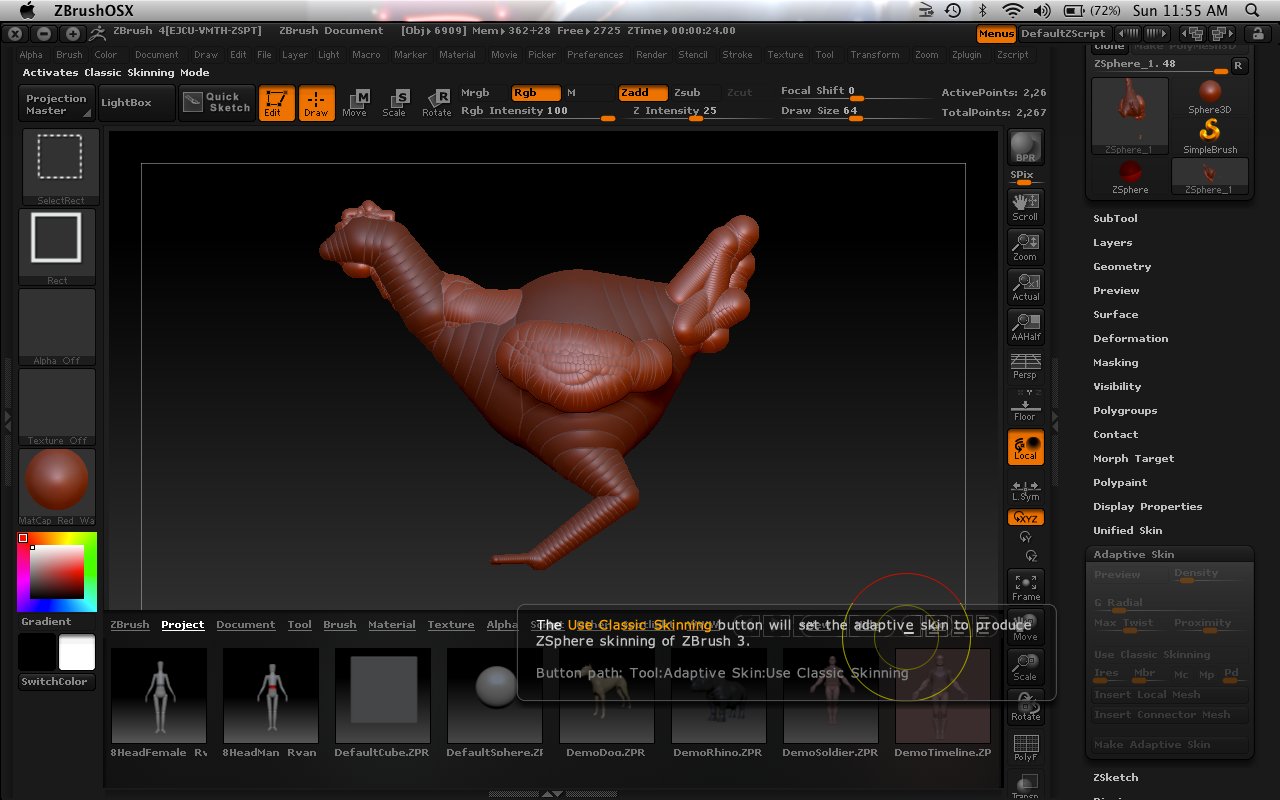Select the Edit mode icon
The image size is (1280, 800).
(276, 103)
